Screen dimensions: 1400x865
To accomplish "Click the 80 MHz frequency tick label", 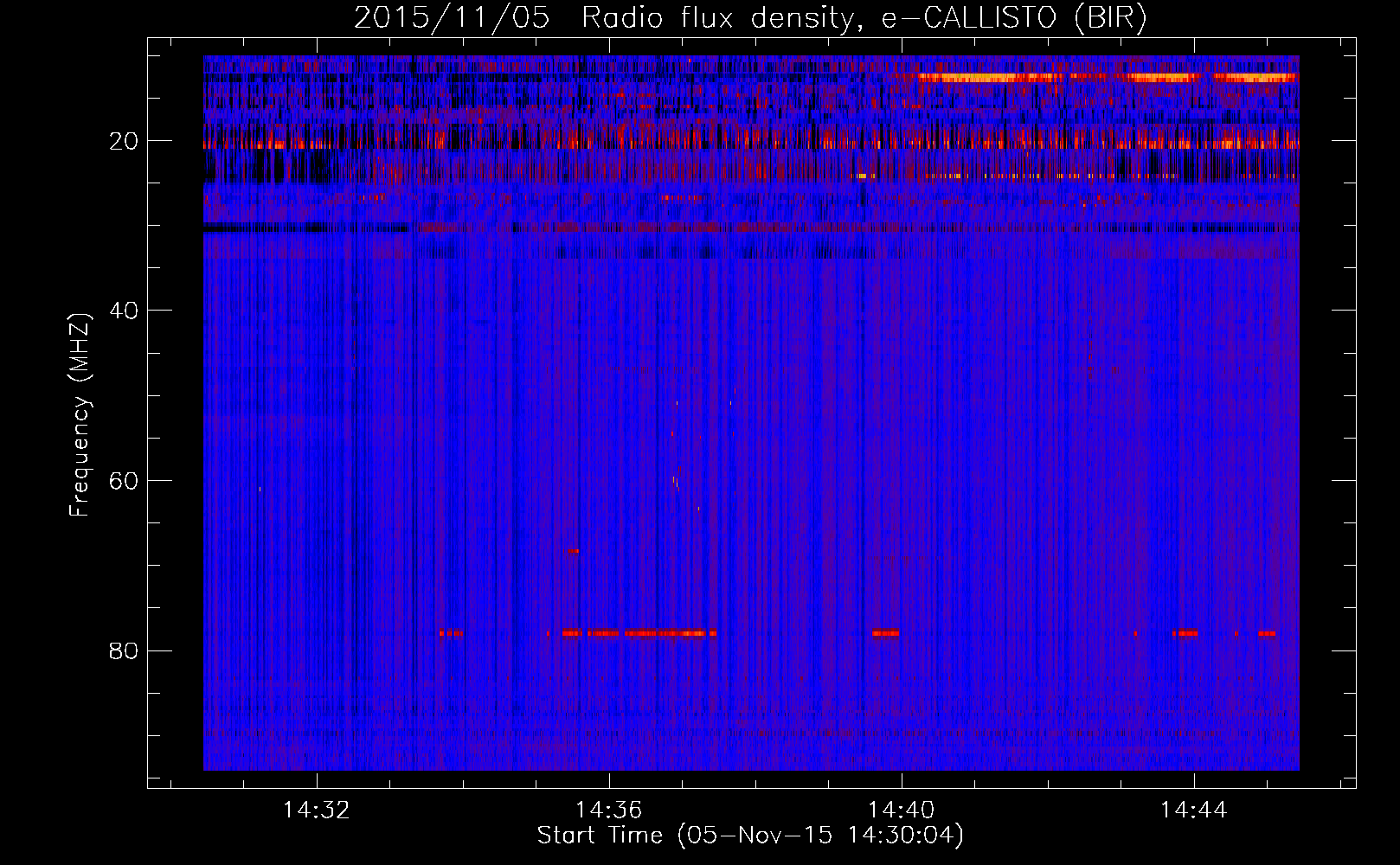I will coord(124,650).
